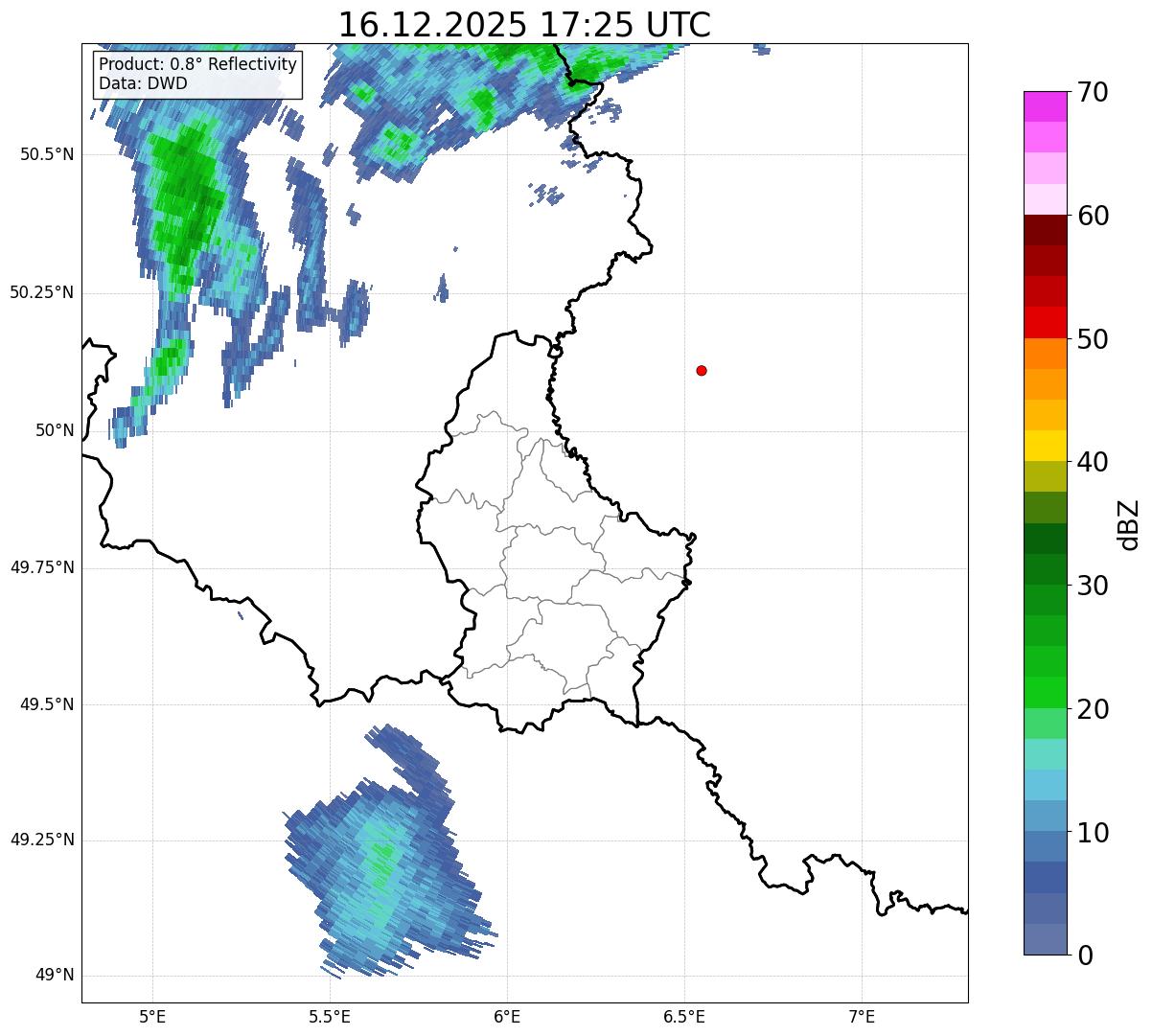Click the 5°E longitude label

tap(153, 1016)
